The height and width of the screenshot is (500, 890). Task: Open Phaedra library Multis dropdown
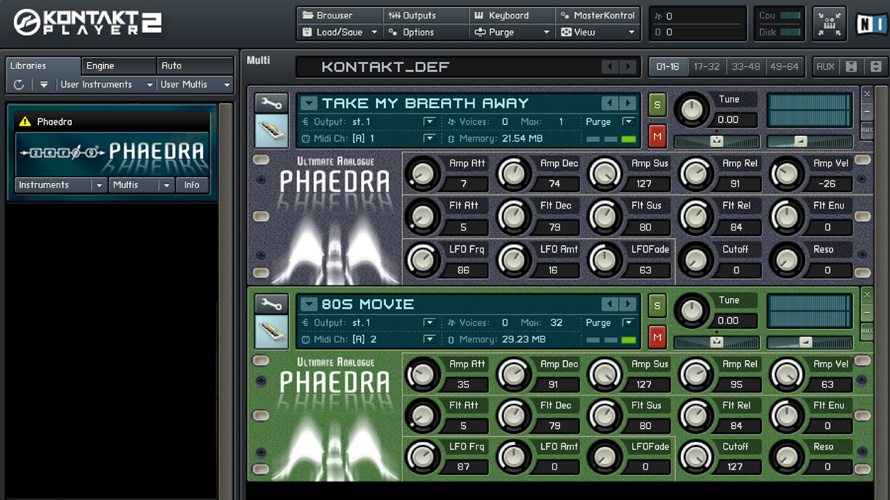pos(141,185)
